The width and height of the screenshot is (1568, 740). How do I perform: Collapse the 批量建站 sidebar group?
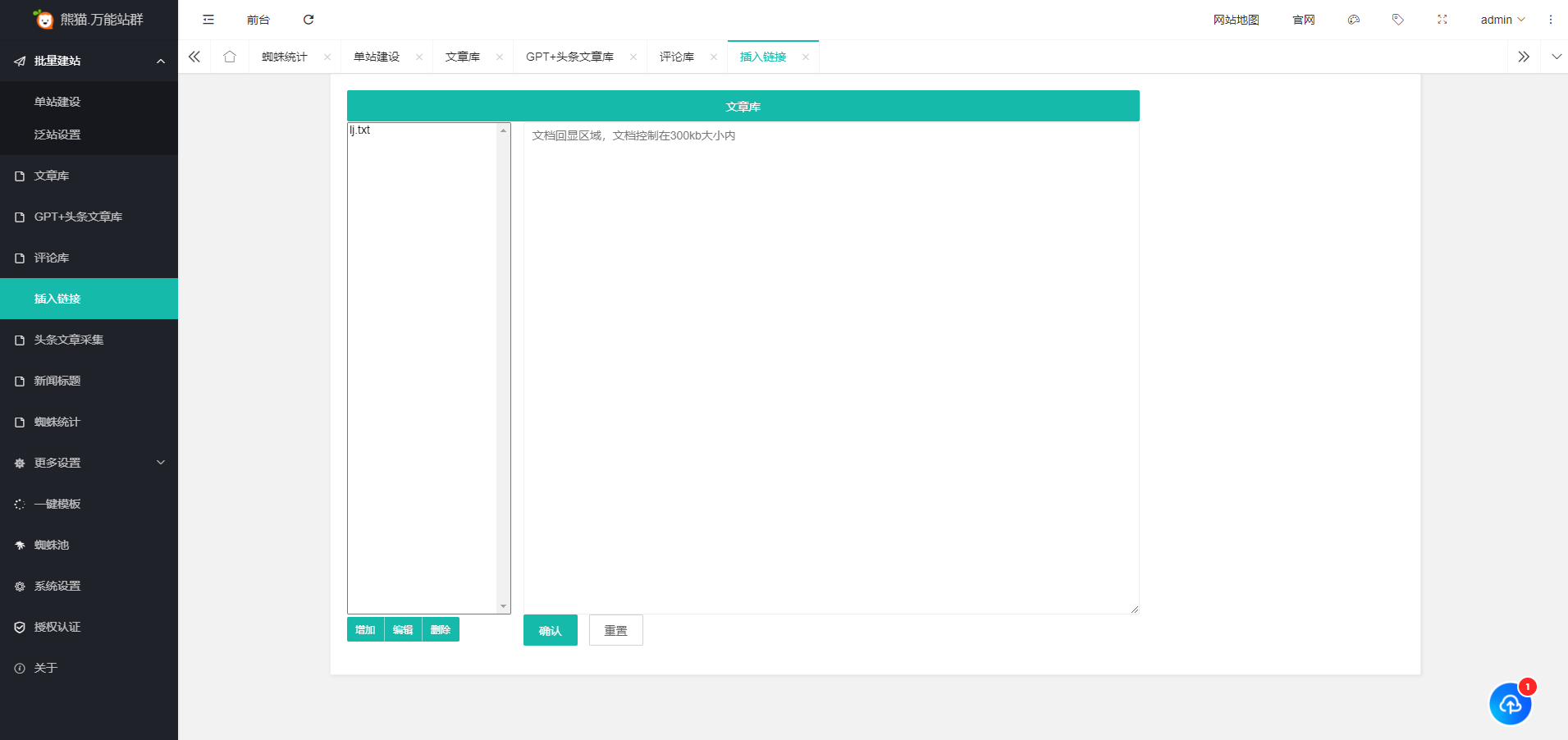[89, 61]
